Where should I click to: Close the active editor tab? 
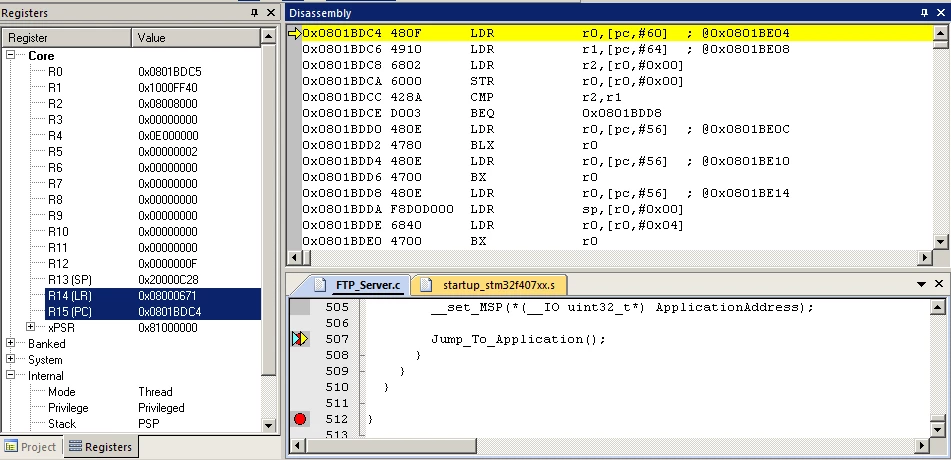939,284
